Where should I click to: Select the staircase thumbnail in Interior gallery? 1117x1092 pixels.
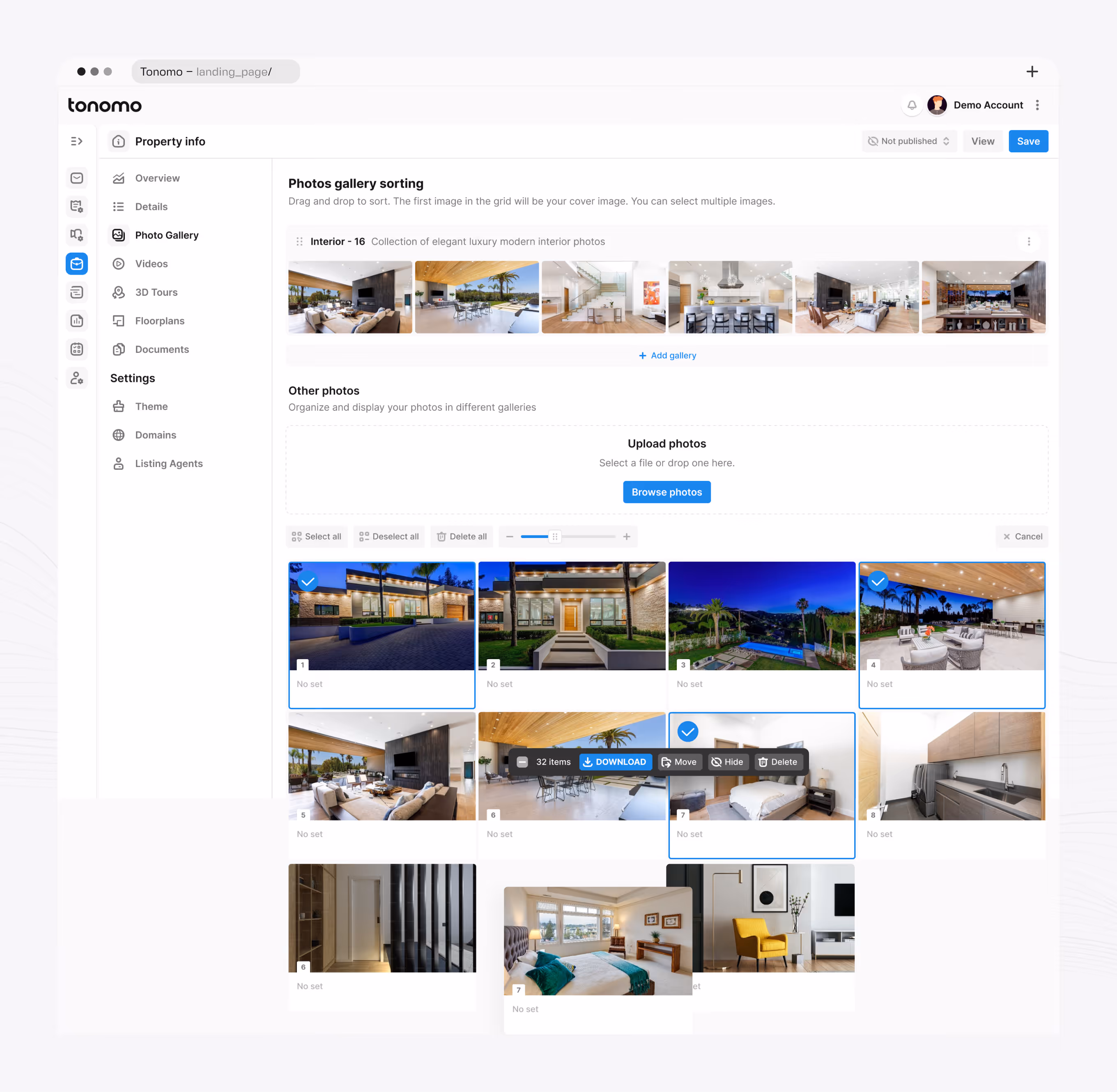click(x=603, y=297)
